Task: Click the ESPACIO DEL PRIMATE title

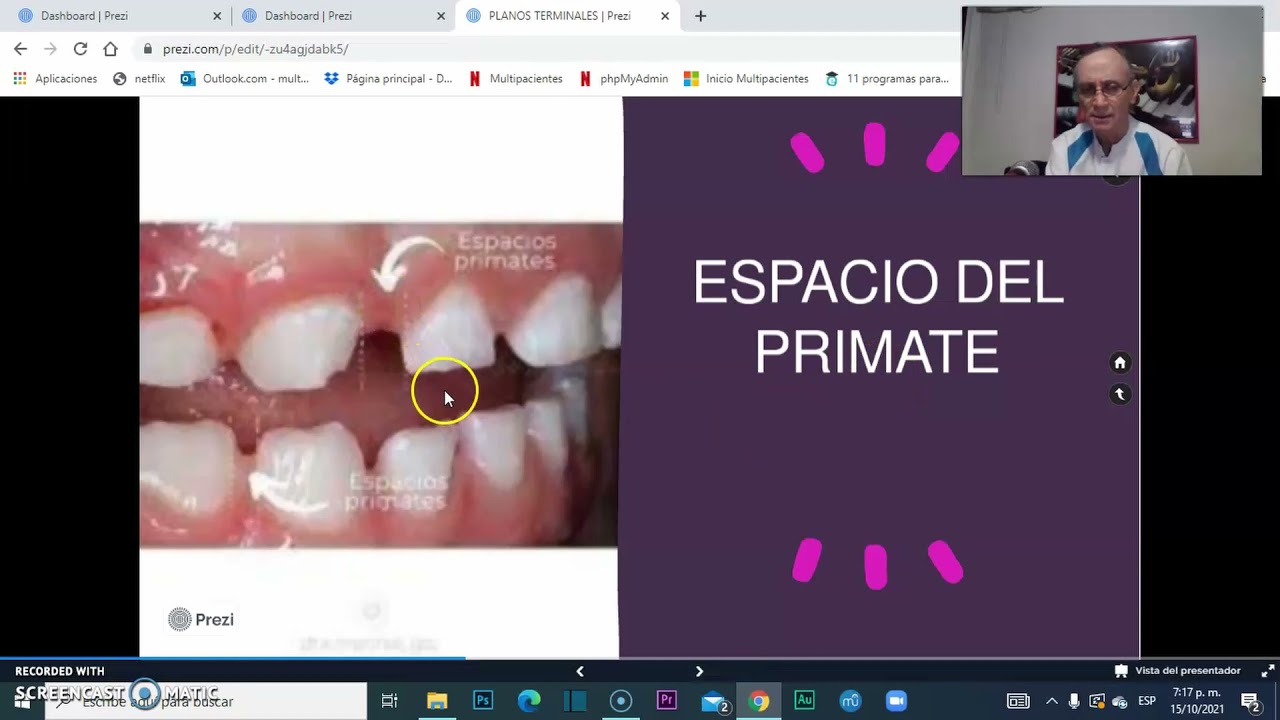Action: 878,317
